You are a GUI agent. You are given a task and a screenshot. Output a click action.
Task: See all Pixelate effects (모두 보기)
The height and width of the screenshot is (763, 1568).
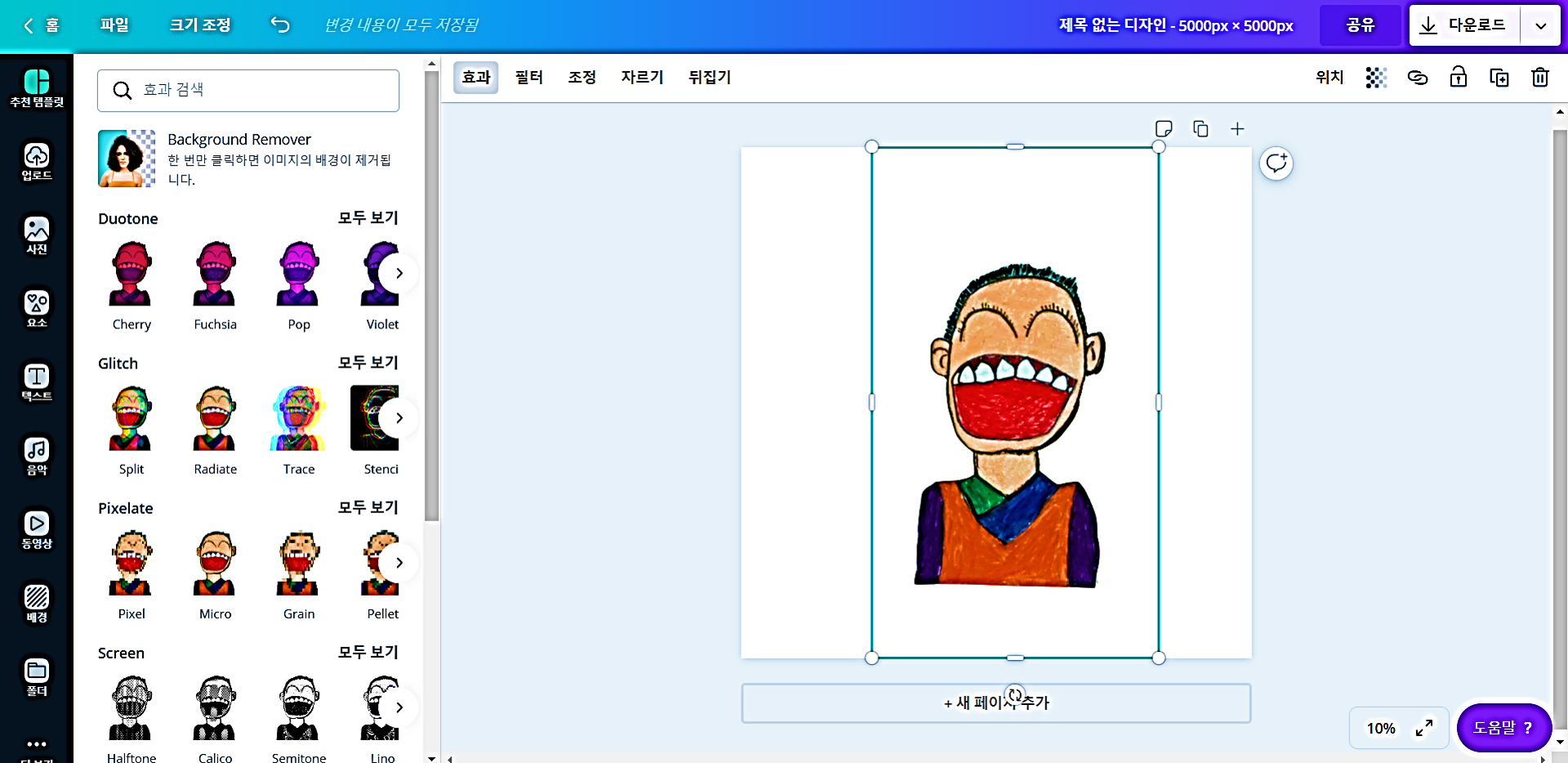pyautogui.click(x=368, y=507)
